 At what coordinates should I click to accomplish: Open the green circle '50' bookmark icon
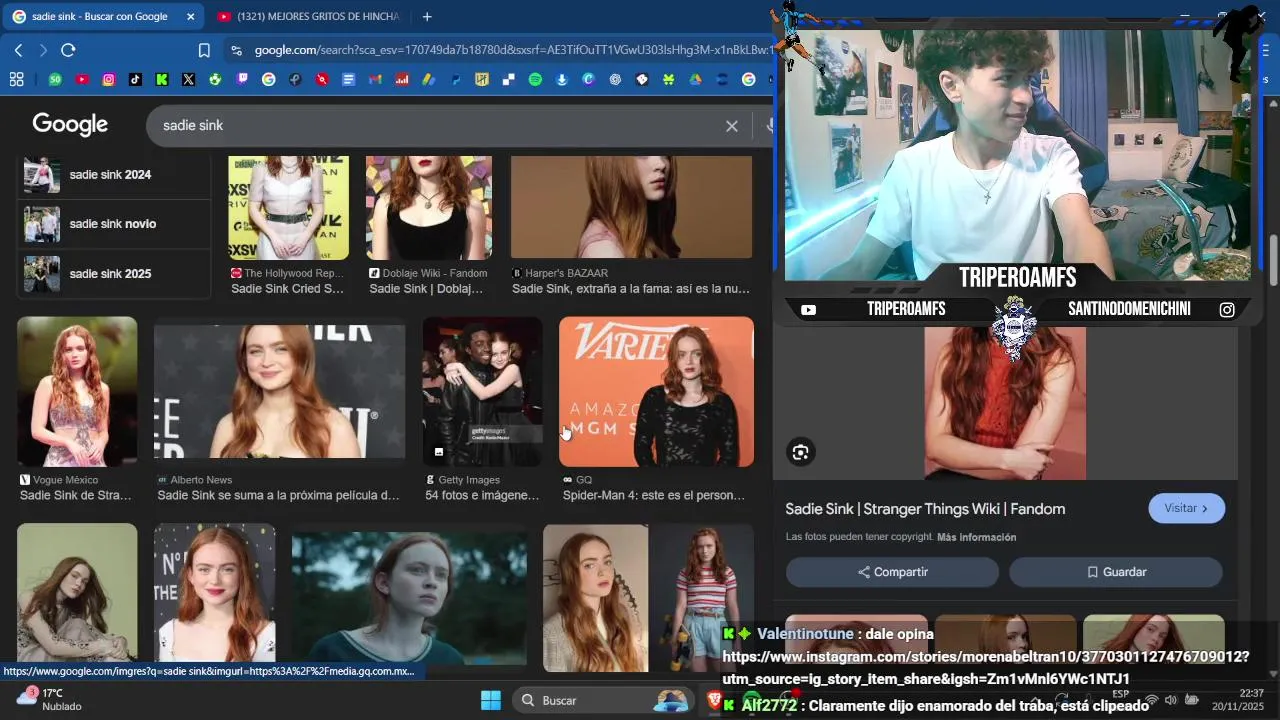click(x=55, y=79)
